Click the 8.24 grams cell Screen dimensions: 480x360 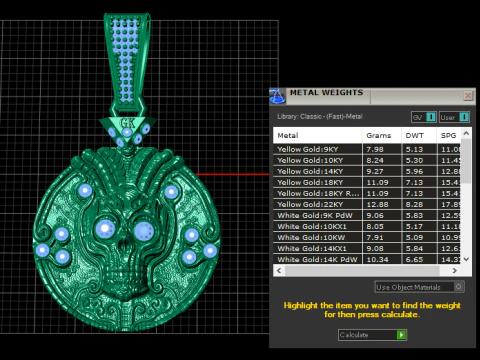[x=382, y=160]
